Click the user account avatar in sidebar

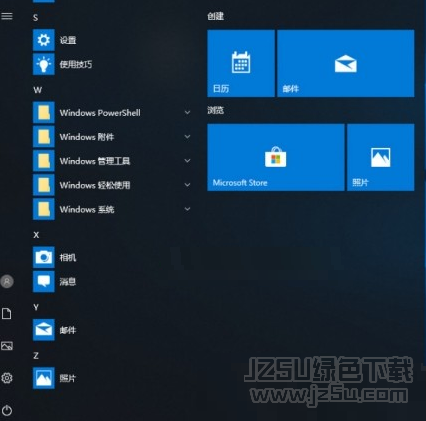[x=7, y=281]
